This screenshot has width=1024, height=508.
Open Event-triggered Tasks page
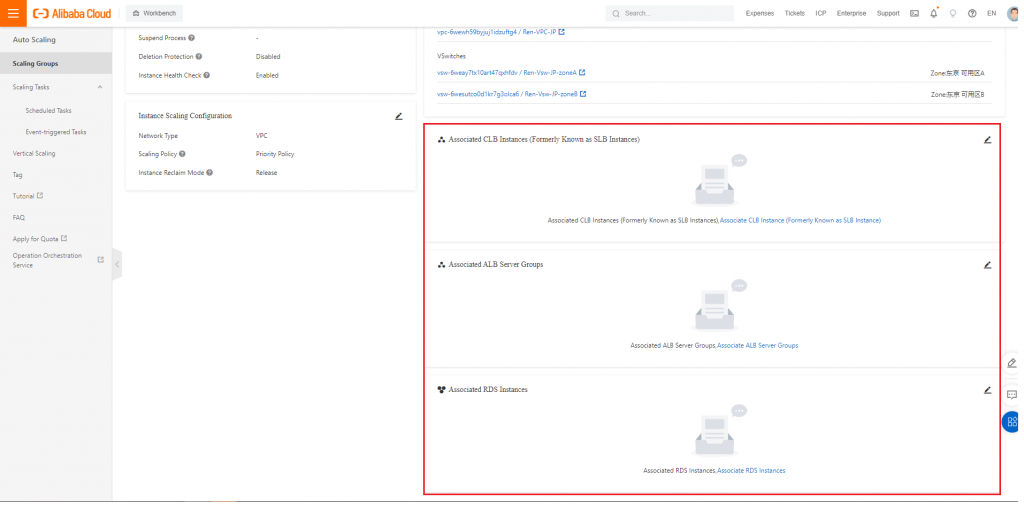56,132
